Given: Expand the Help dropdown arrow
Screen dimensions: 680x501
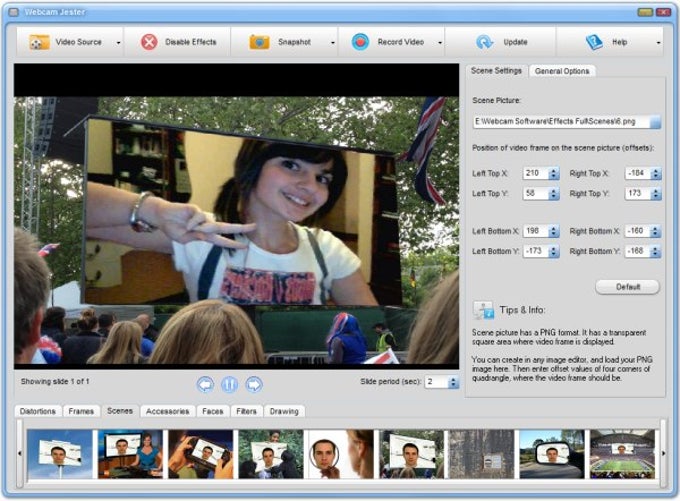Looking at the screenshot, I should click(x=658, y=43).
